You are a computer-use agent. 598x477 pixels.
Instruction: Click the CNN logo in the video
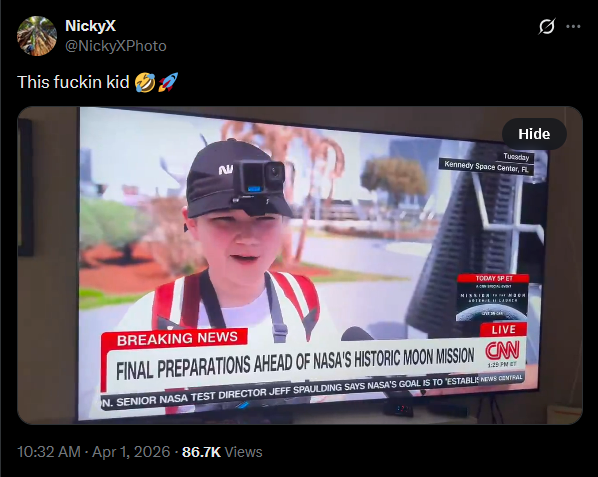pos(502,350)
